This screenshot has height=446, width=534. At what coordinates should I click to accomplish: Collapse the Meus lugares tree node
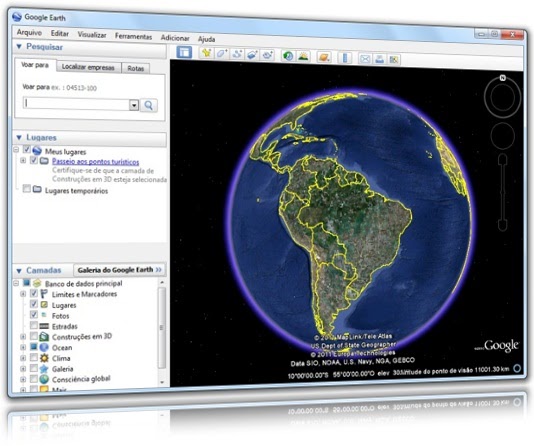pos(16,149)
